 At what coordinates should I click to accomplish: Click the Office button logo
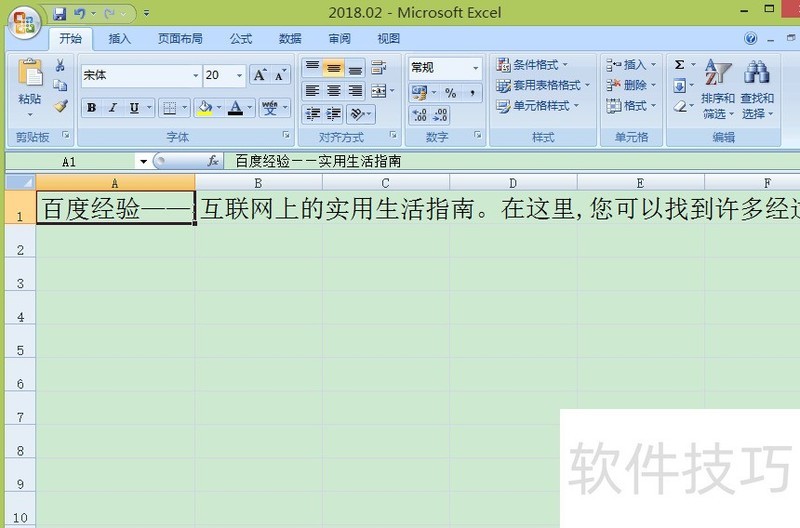click(24, 23)
